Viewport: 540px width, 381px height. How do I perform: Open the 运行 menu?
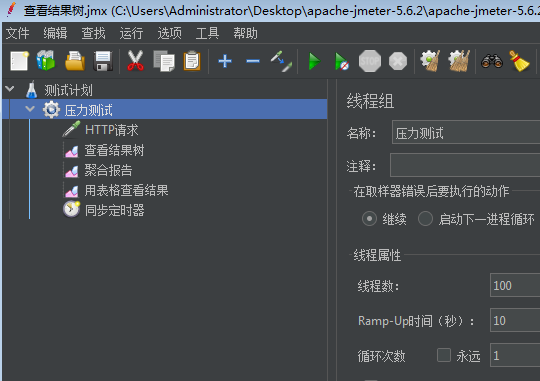tap(131, 33)
